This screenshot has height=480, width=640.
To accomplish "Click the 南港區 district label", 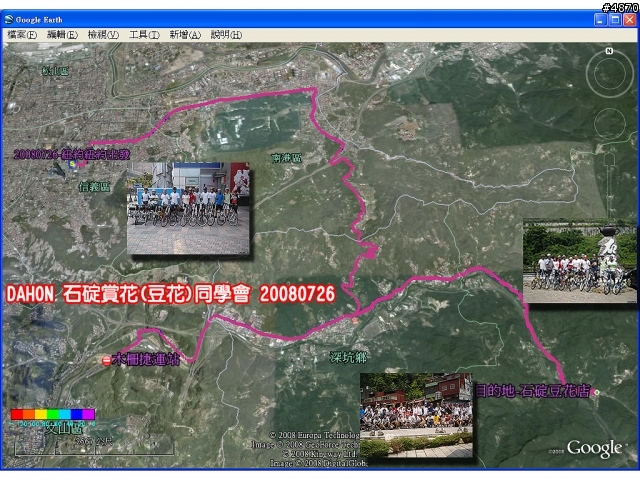I will click(287, 158).
